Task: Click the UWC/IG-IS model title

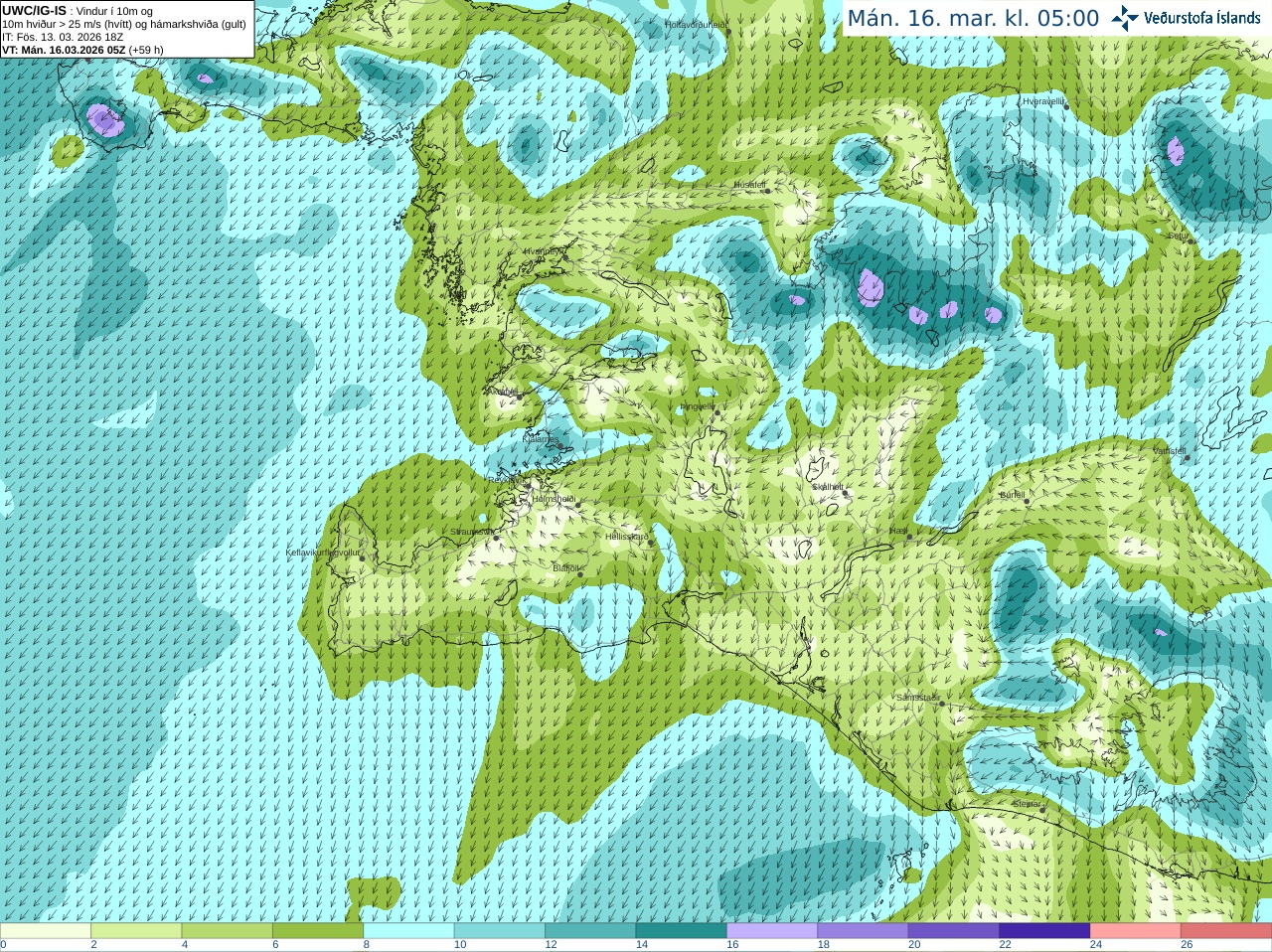Action: click(34, 10)
